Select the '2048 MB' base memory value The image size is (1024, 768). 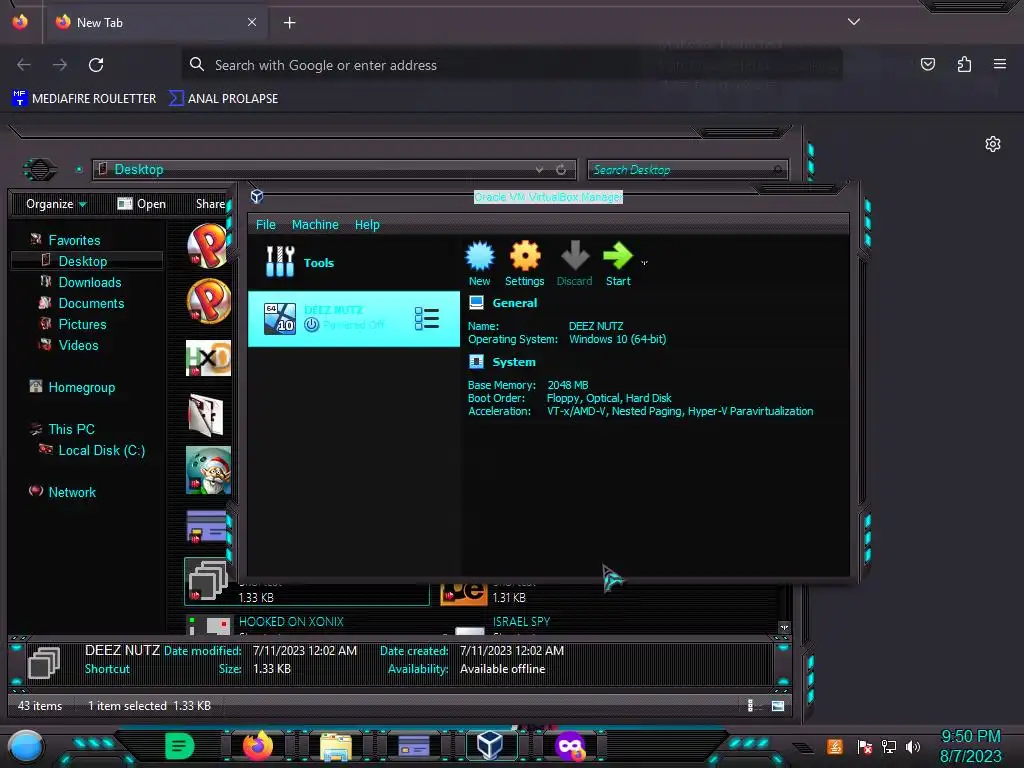pos(568,385)
